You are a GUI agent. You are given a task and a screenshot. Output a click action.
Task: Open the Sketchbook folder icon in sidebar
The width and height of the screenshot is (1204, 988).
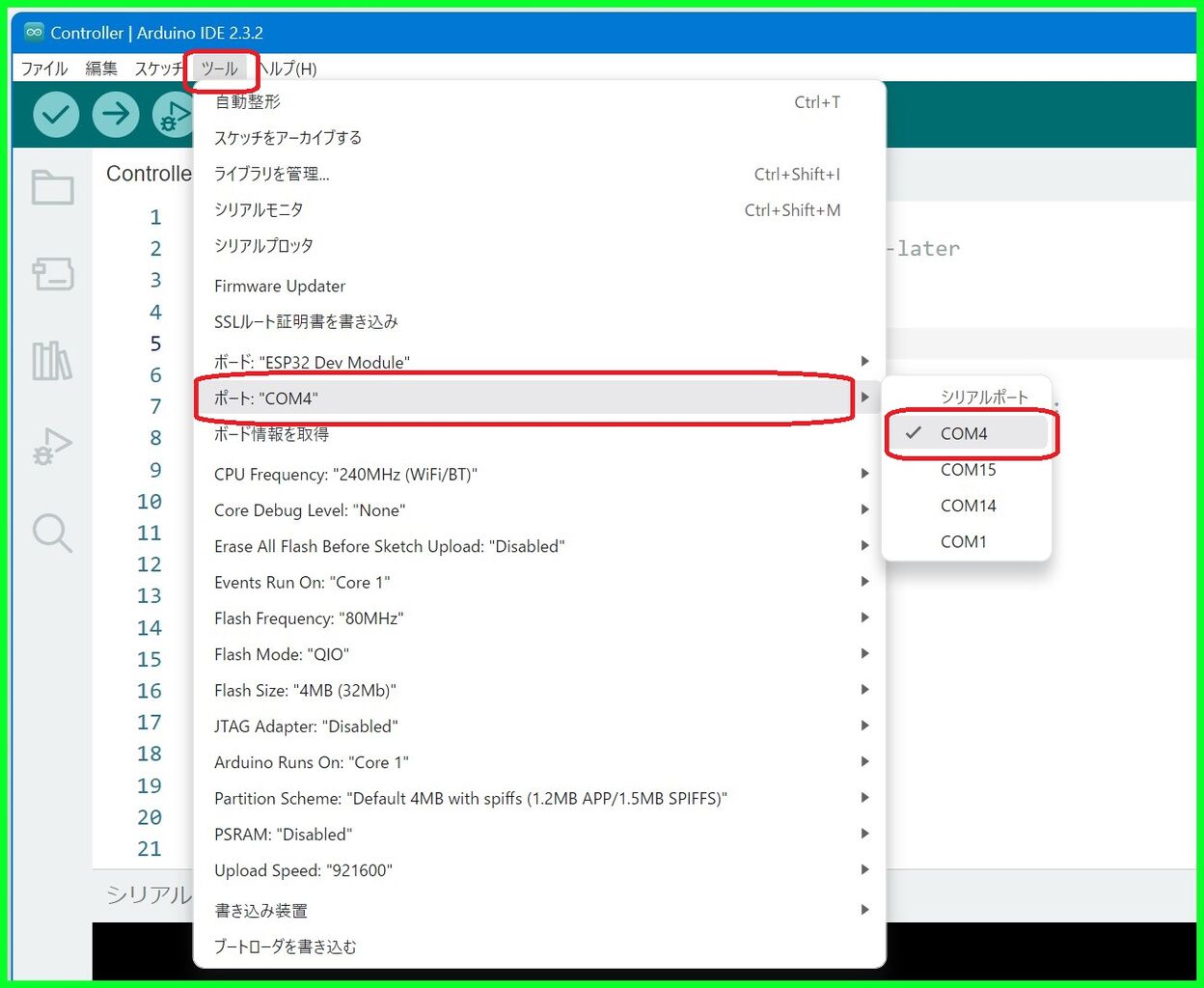[x=52, y=187]
